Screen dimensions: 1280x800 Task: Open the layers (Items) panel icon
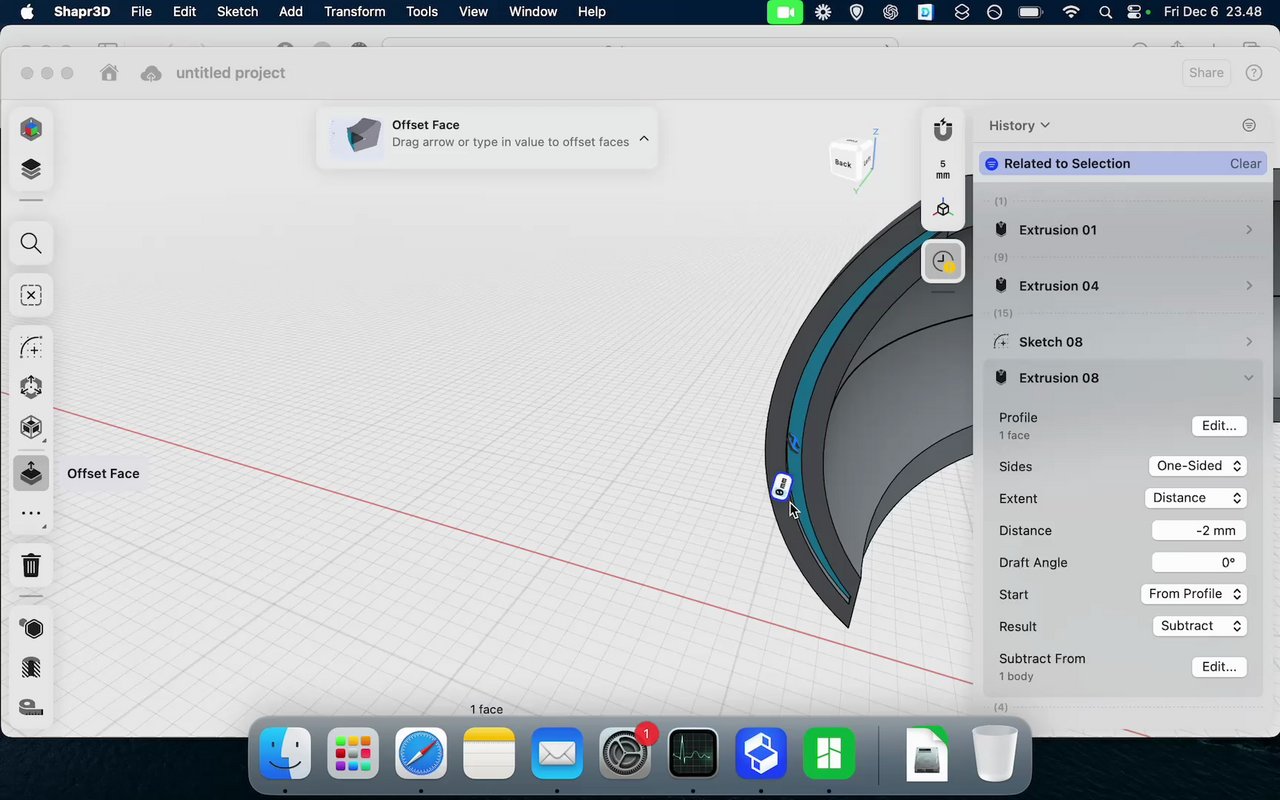click(x=31, y=169)
